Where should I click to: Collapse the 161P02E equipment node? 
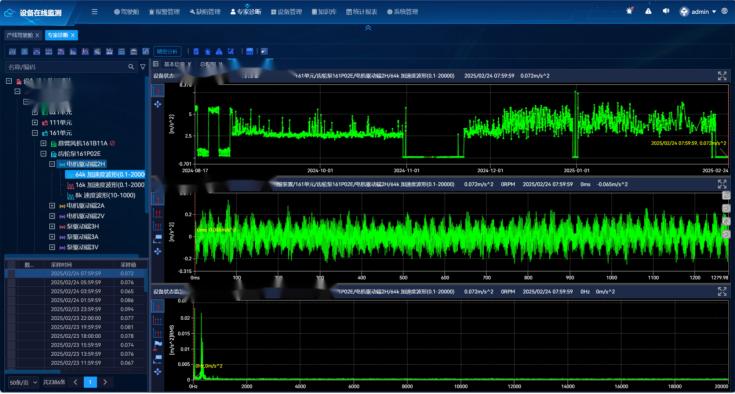43,154
